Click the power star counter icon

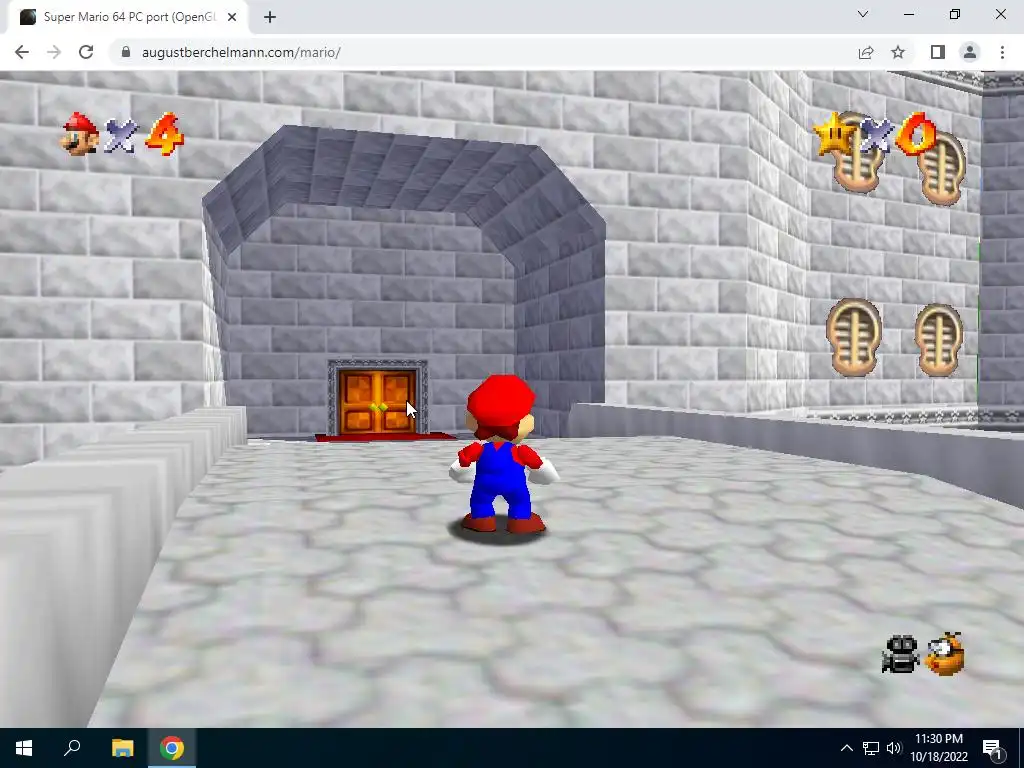[835, 135]
